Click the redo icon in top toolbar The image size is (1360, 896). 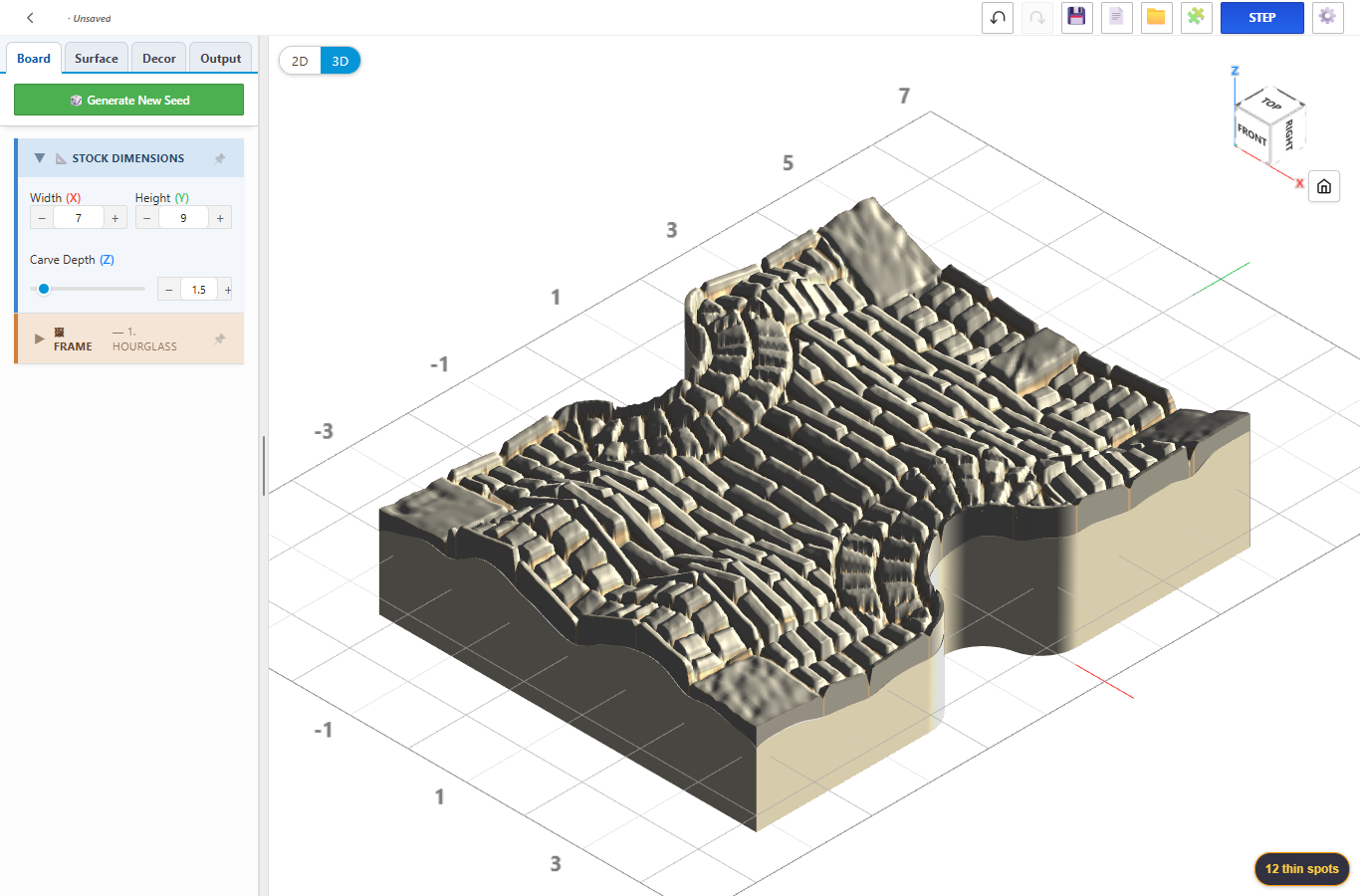pos(1037,18)
